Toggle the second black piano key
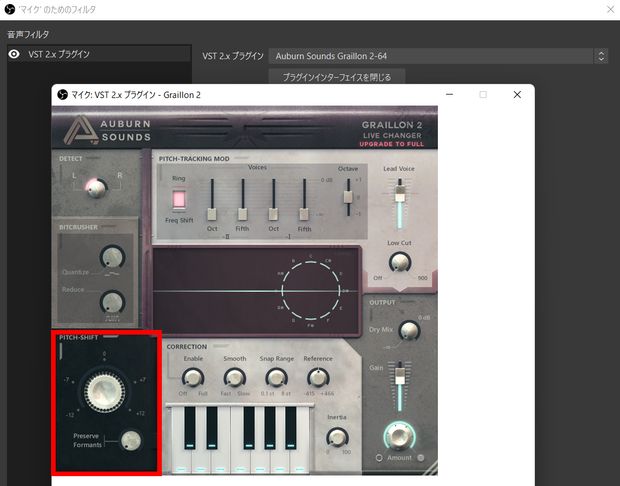Viewport: 620px width, 486px height. tap(212, 428)
